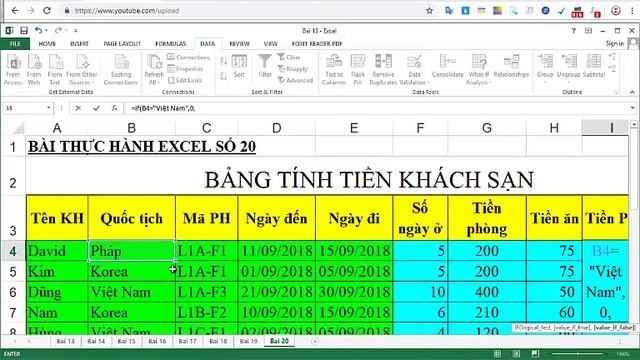This screenshot has height=360, width=640.
Task: Click the From Web import icon
Action: pyautogui.click(x=34, y=70)
